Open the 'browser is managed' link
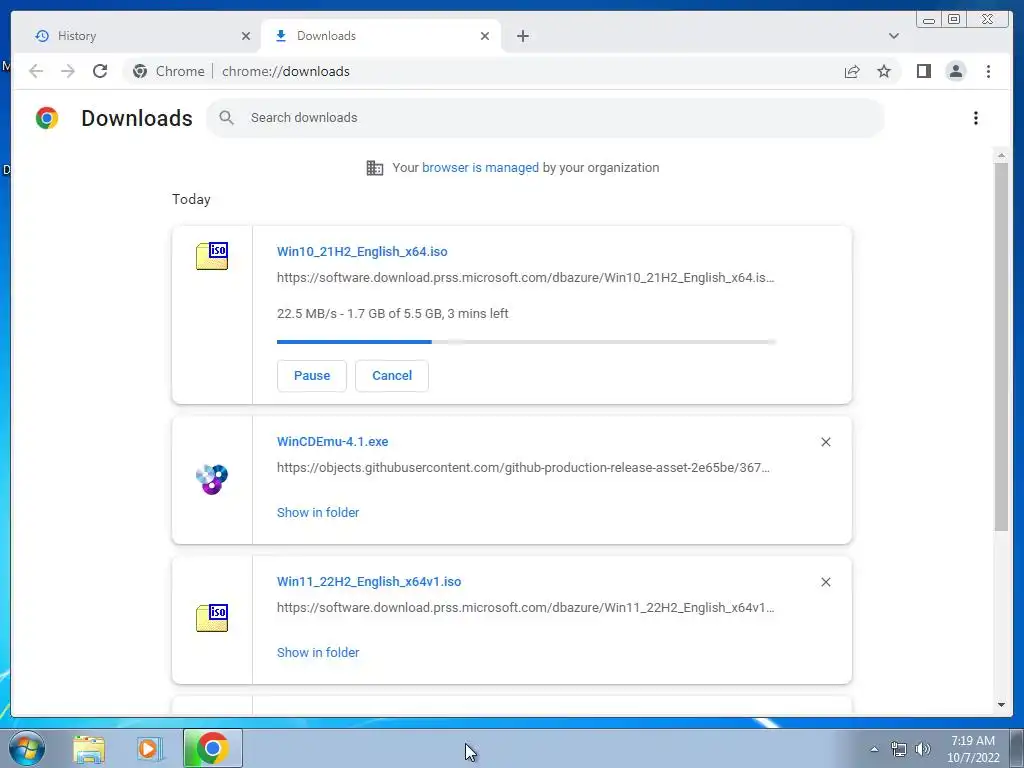 coord(480,168)
